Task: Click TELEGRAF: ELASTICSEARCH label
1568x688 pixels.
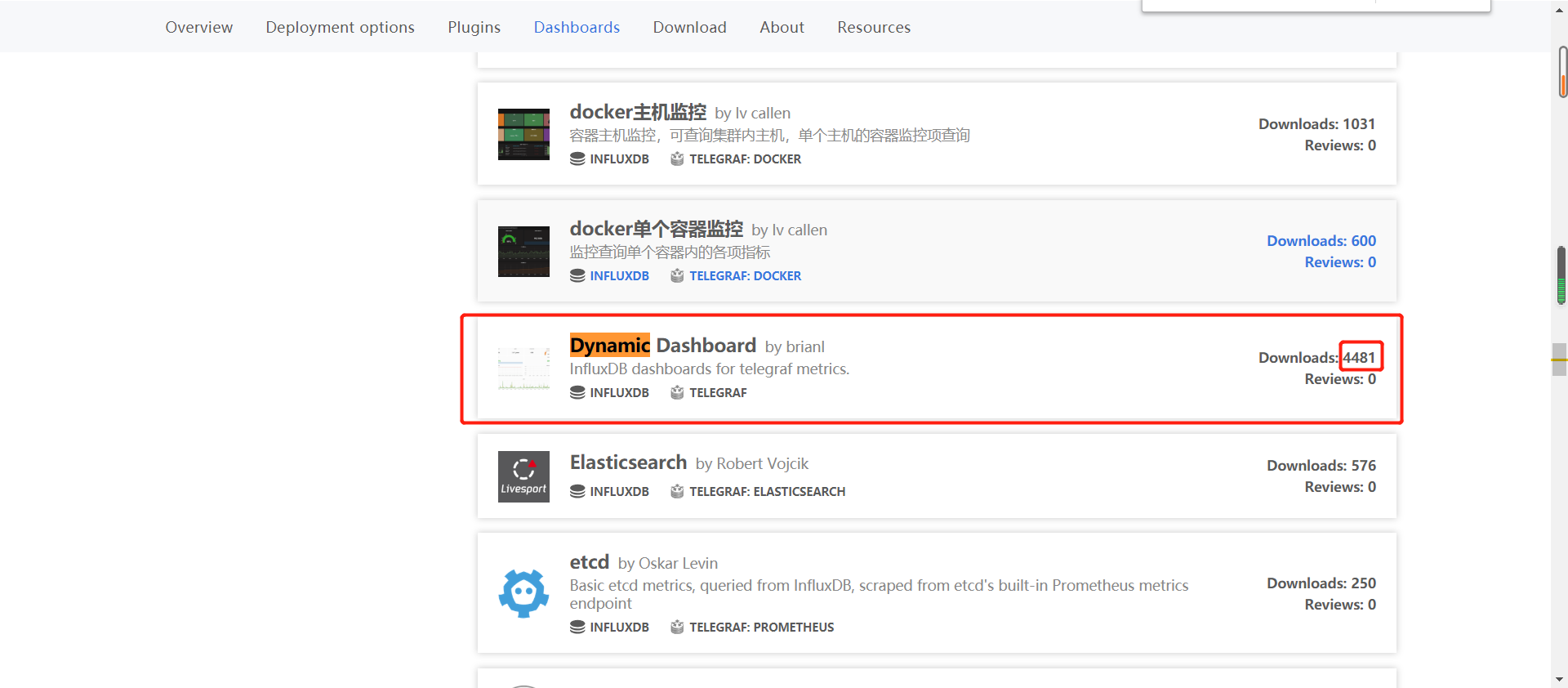Action: pyautogui.click(x=767, y=492)
